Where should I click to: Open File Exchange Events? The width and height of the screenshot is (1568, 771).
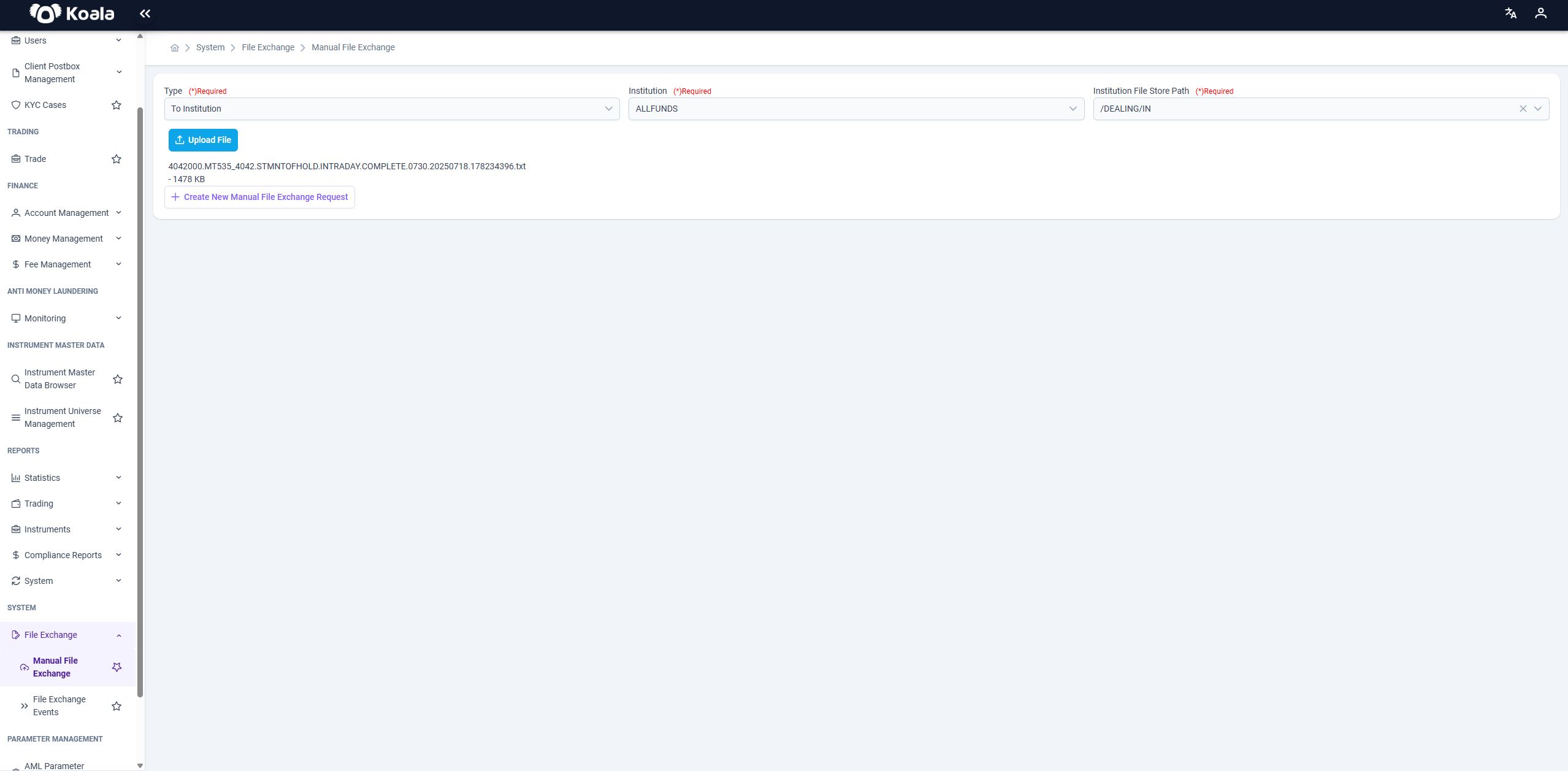click(x=59, y=706)
